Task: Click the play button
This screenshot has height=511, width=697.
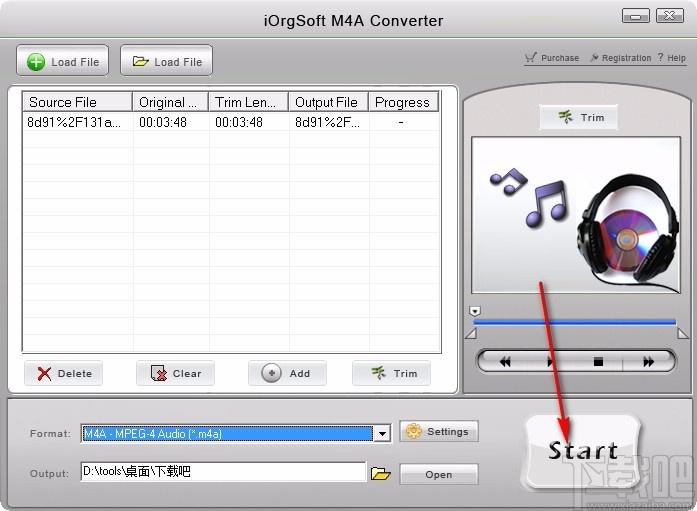Action: click(550, 362)
